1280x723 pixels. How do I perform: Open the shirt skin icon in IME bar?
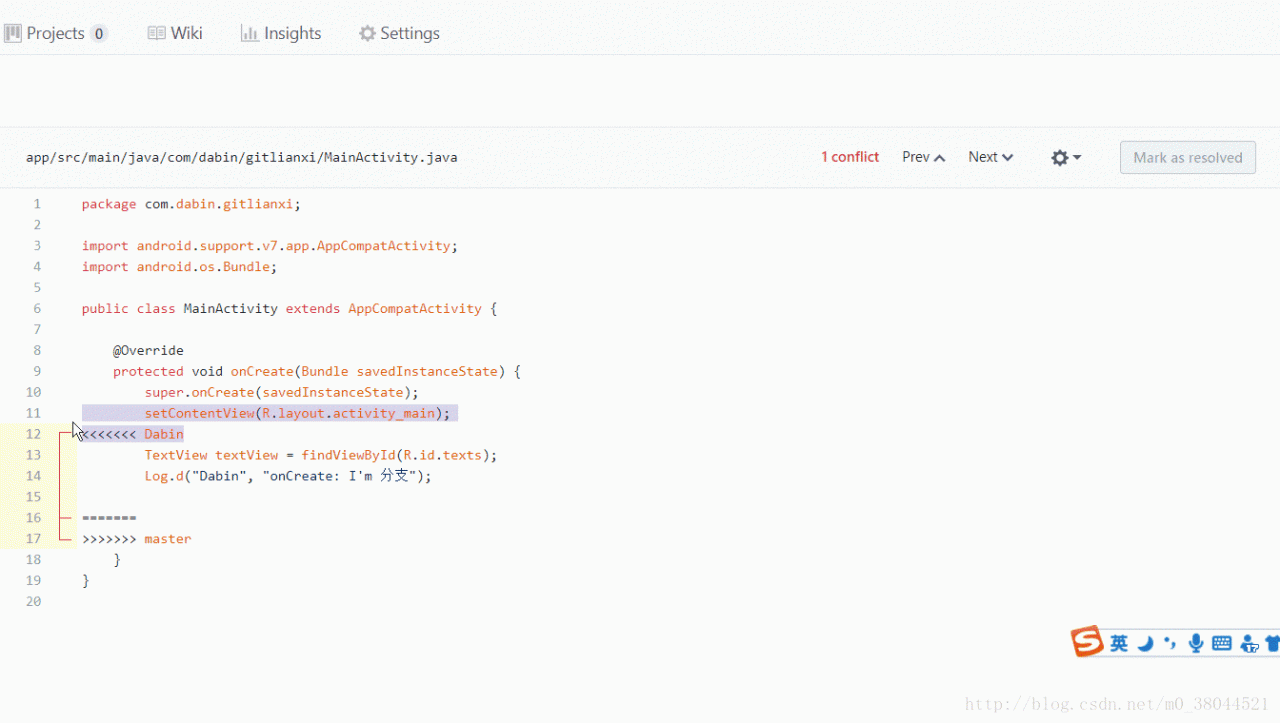coord(1272,643)
